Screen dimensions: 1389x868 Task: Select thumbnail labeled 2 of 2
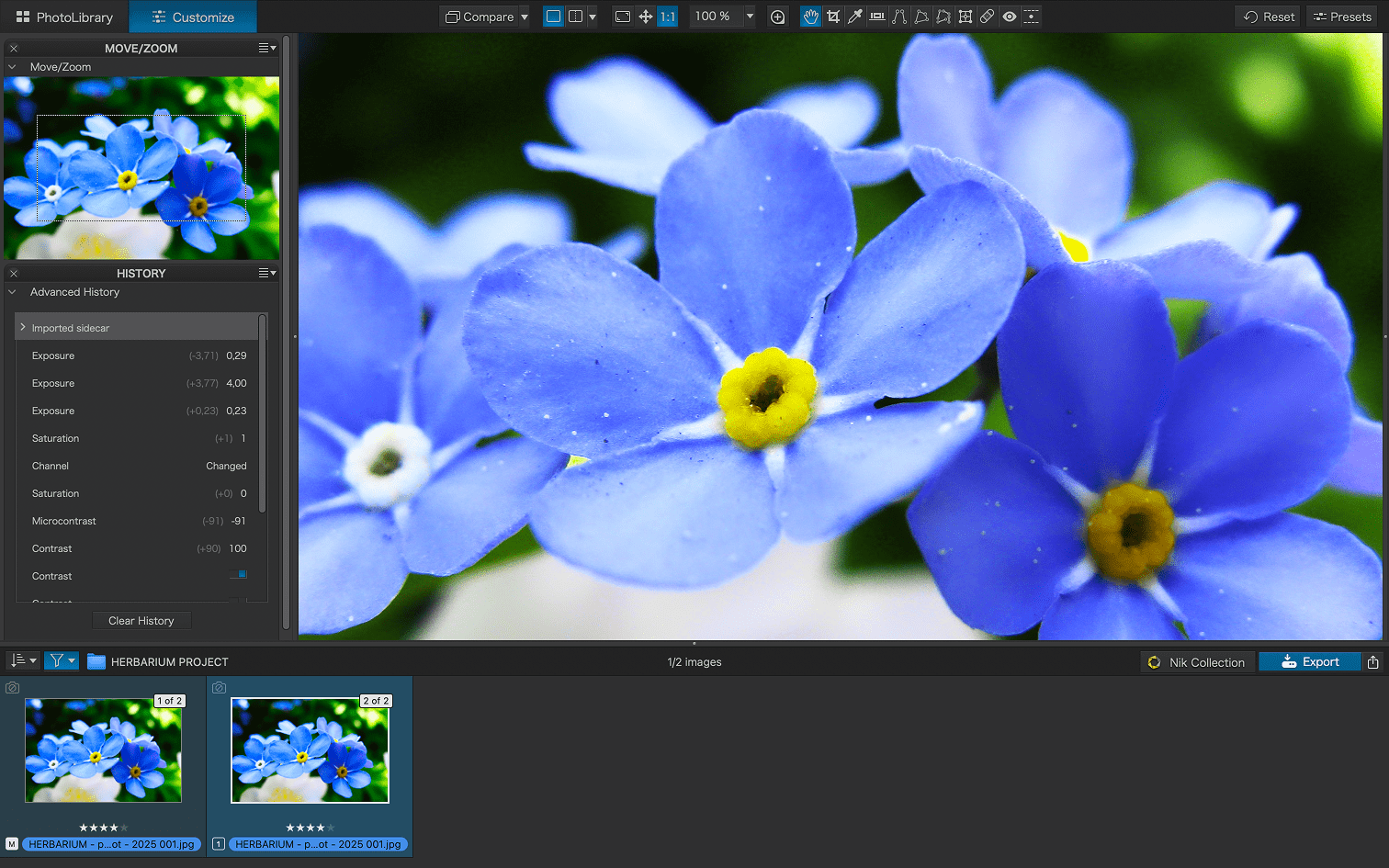310,750
